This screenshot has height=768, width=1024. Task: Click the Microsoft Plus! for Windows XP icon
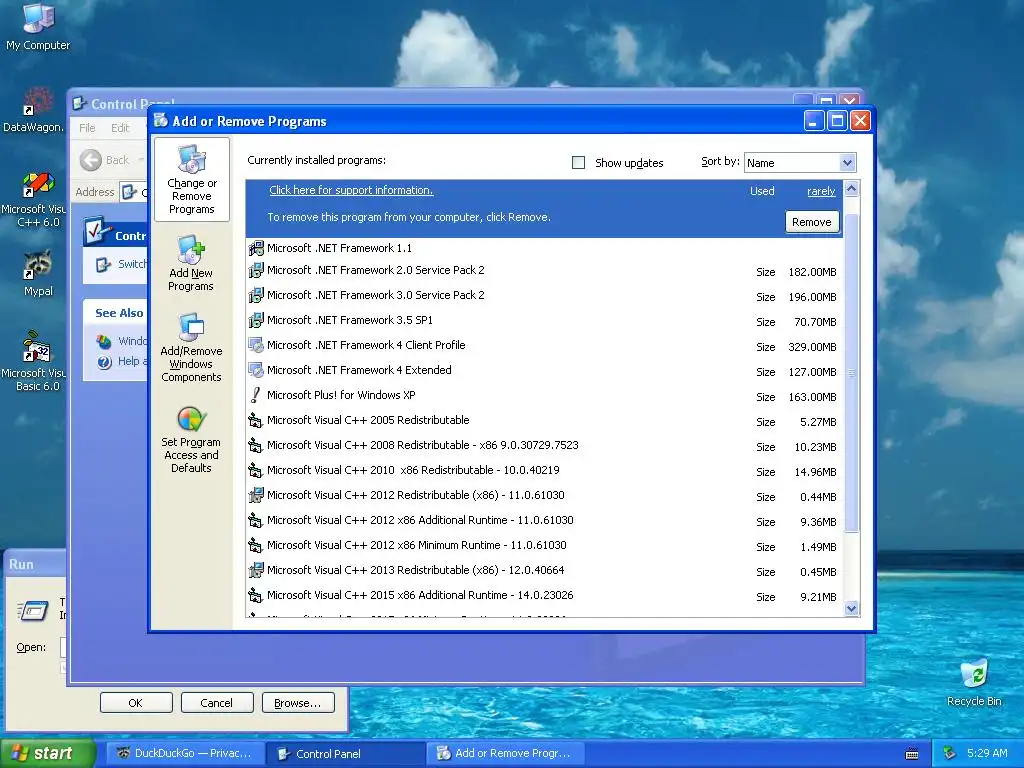[x=256, y=395]
